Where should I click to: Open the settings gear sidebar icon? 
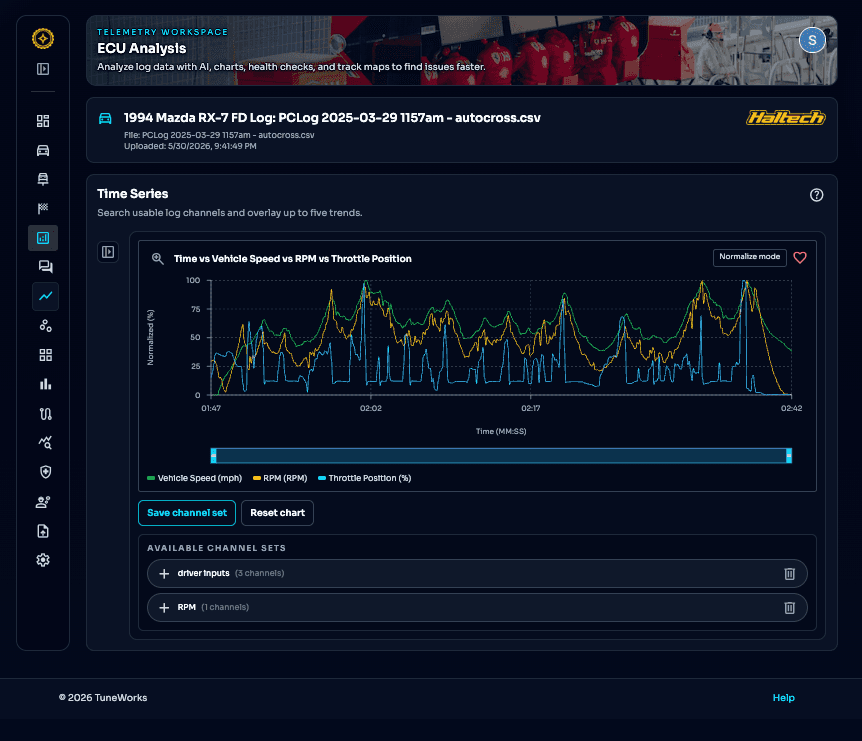[x=43, y=560]
